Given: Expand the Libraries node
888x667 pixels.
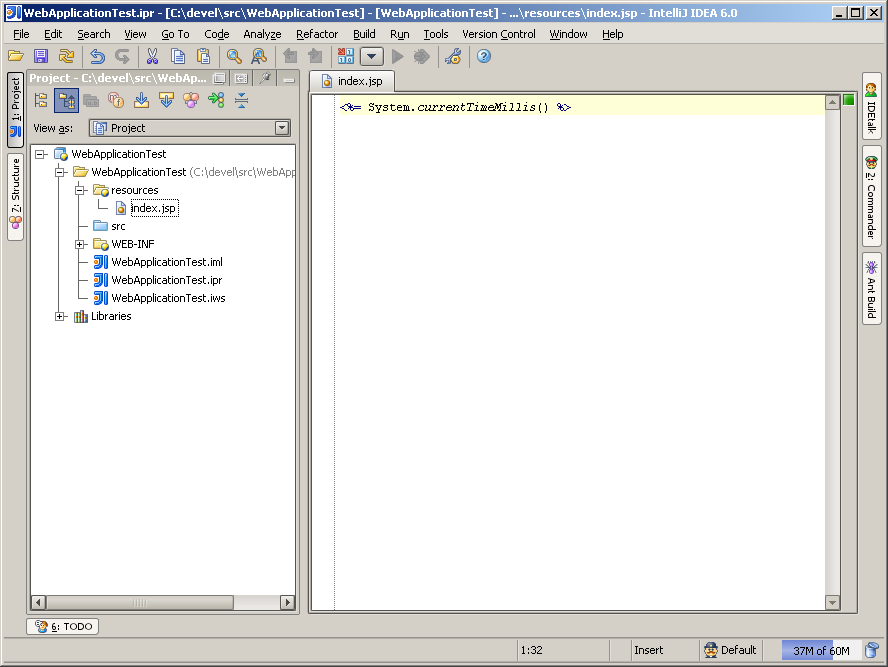Looking at the screenshot, I should 60,317.
